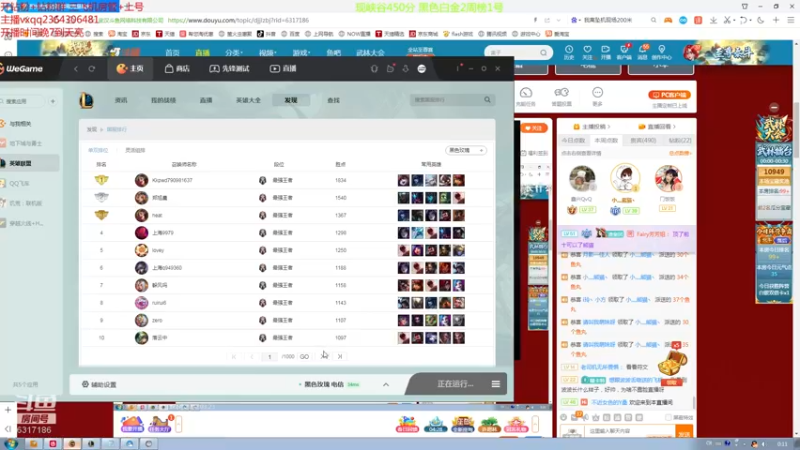This screenshot has width=800, height=450.
Task: Click the sidebar search apps field
Action: [x=22, y=101]
